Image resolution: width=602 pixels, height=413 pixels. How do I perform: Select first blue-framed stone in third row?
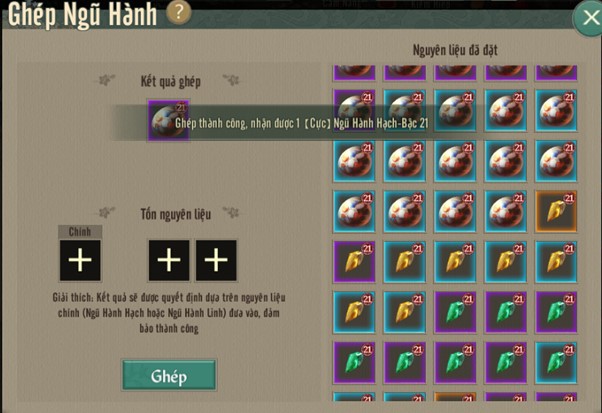tap(354, 161)
